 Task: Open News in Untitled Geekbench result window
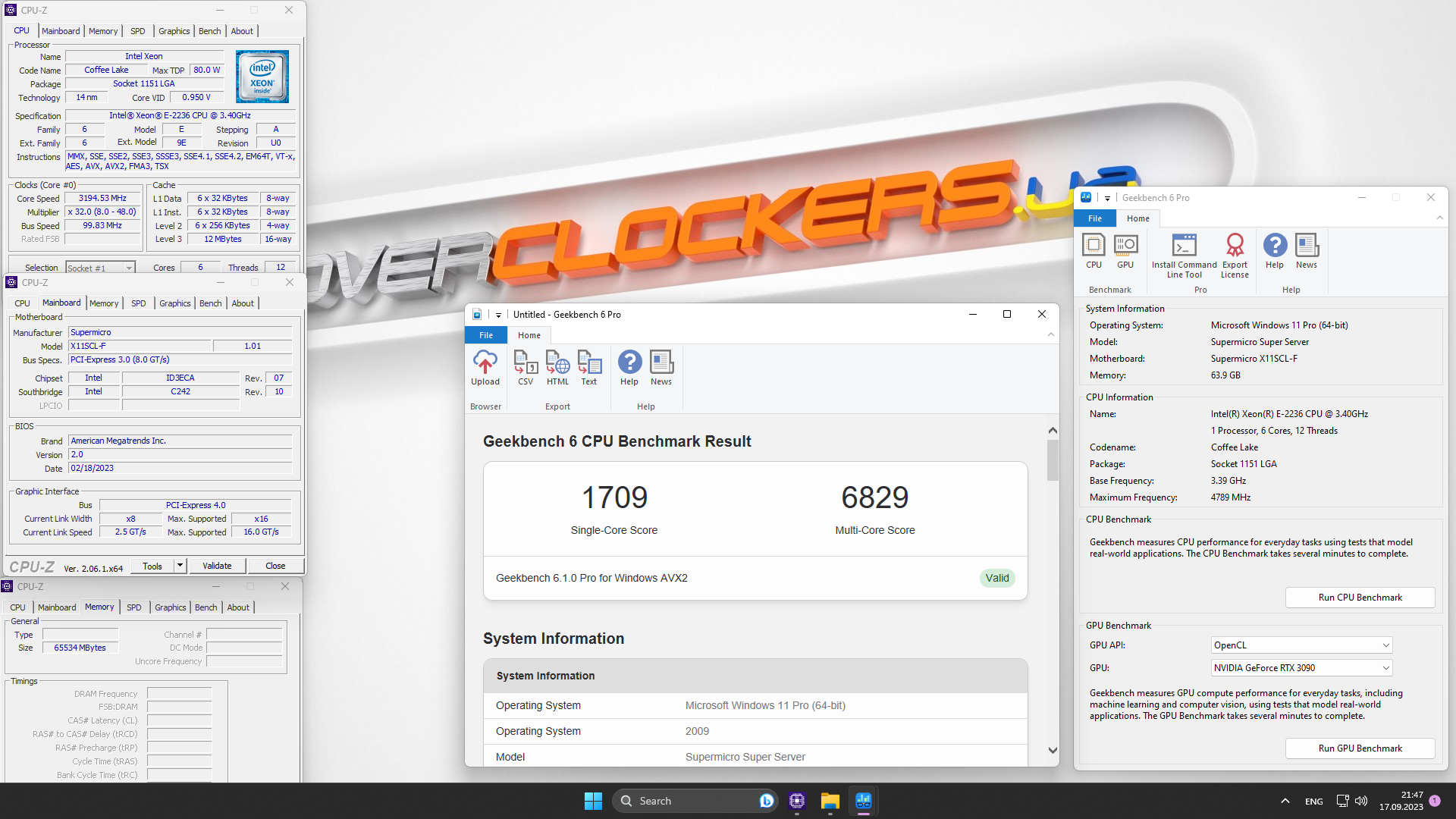click(661, 369)
